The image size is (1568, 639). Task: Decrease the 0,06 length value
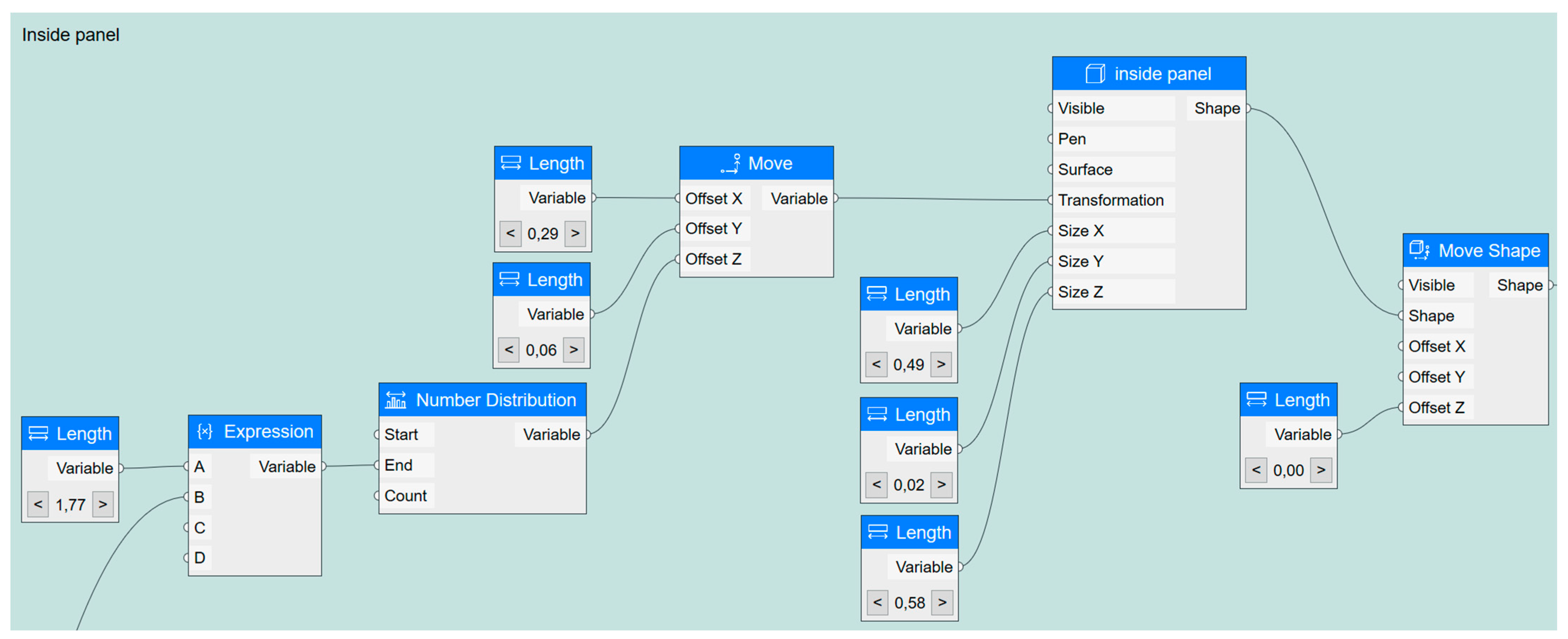click(509, 350)
